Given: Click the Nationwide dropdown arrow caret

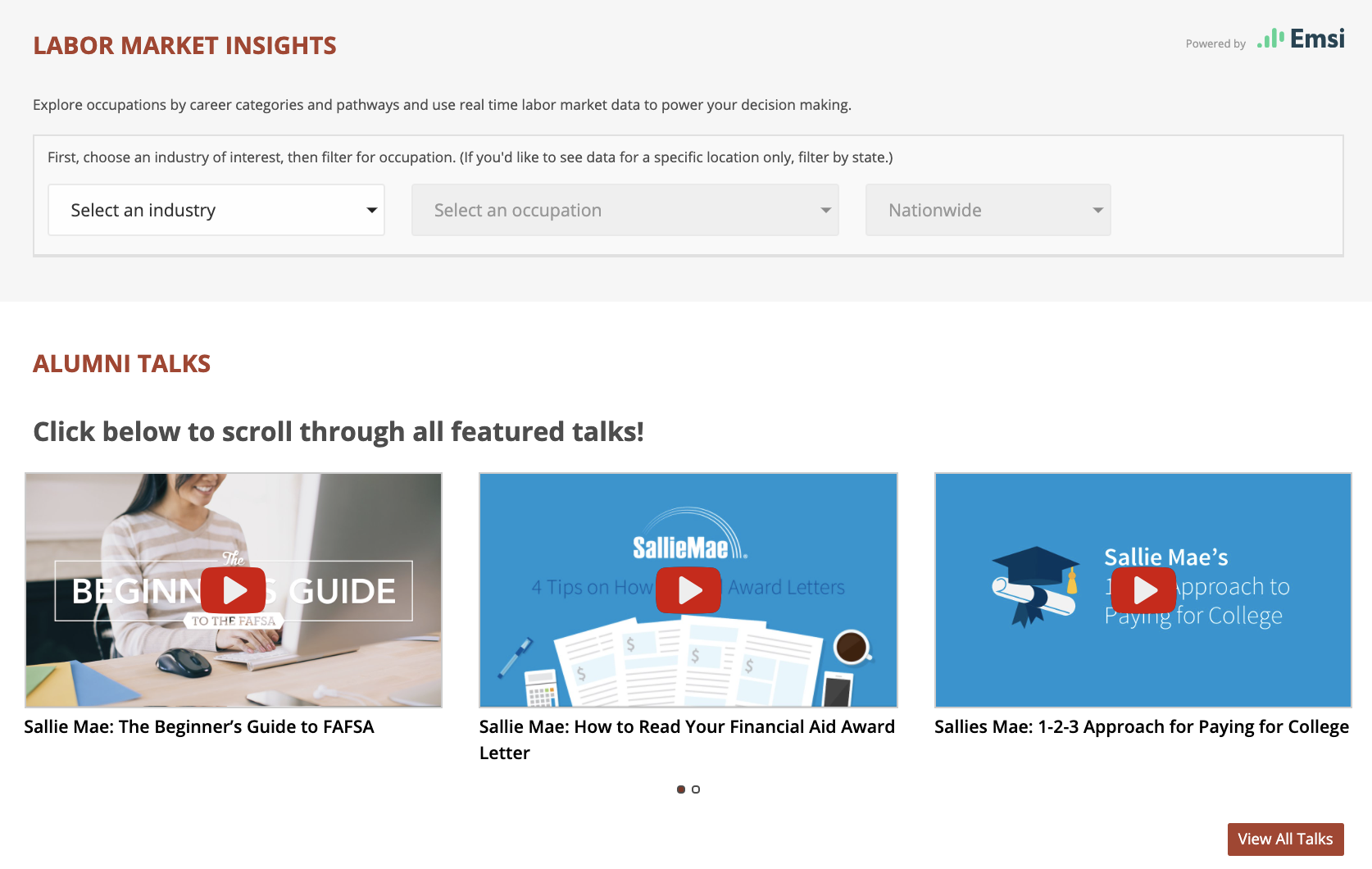Looking at the screenshot, I should point(1097,211).
